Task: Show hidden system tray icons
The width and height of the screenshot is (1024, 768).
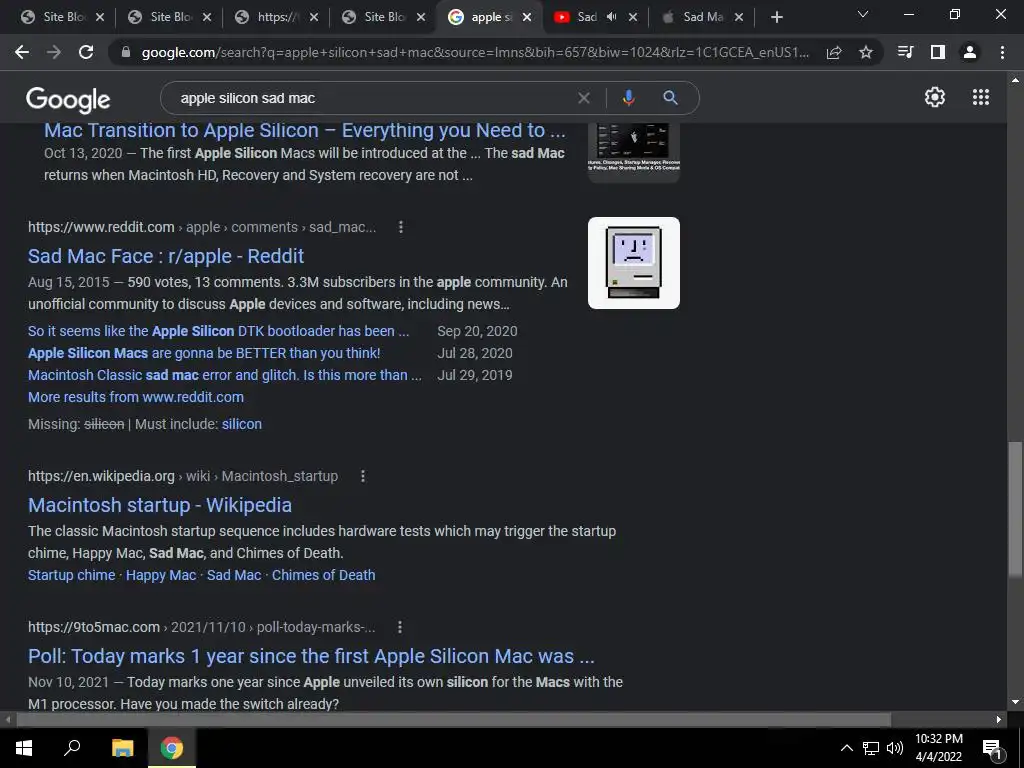Action: click(846, 748)
